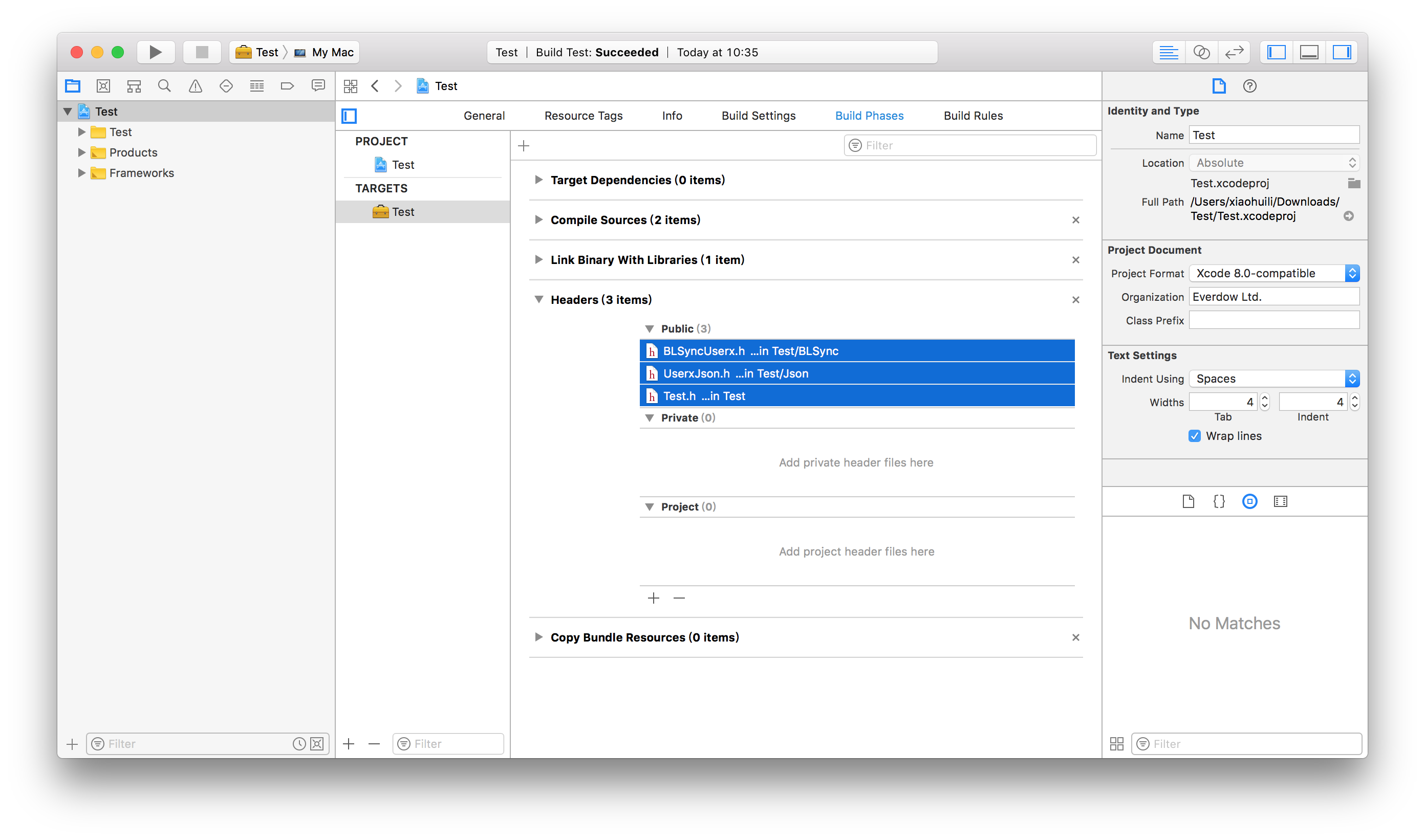Open the related items grid menu
1425x840 pixels.
click(351, 86)
